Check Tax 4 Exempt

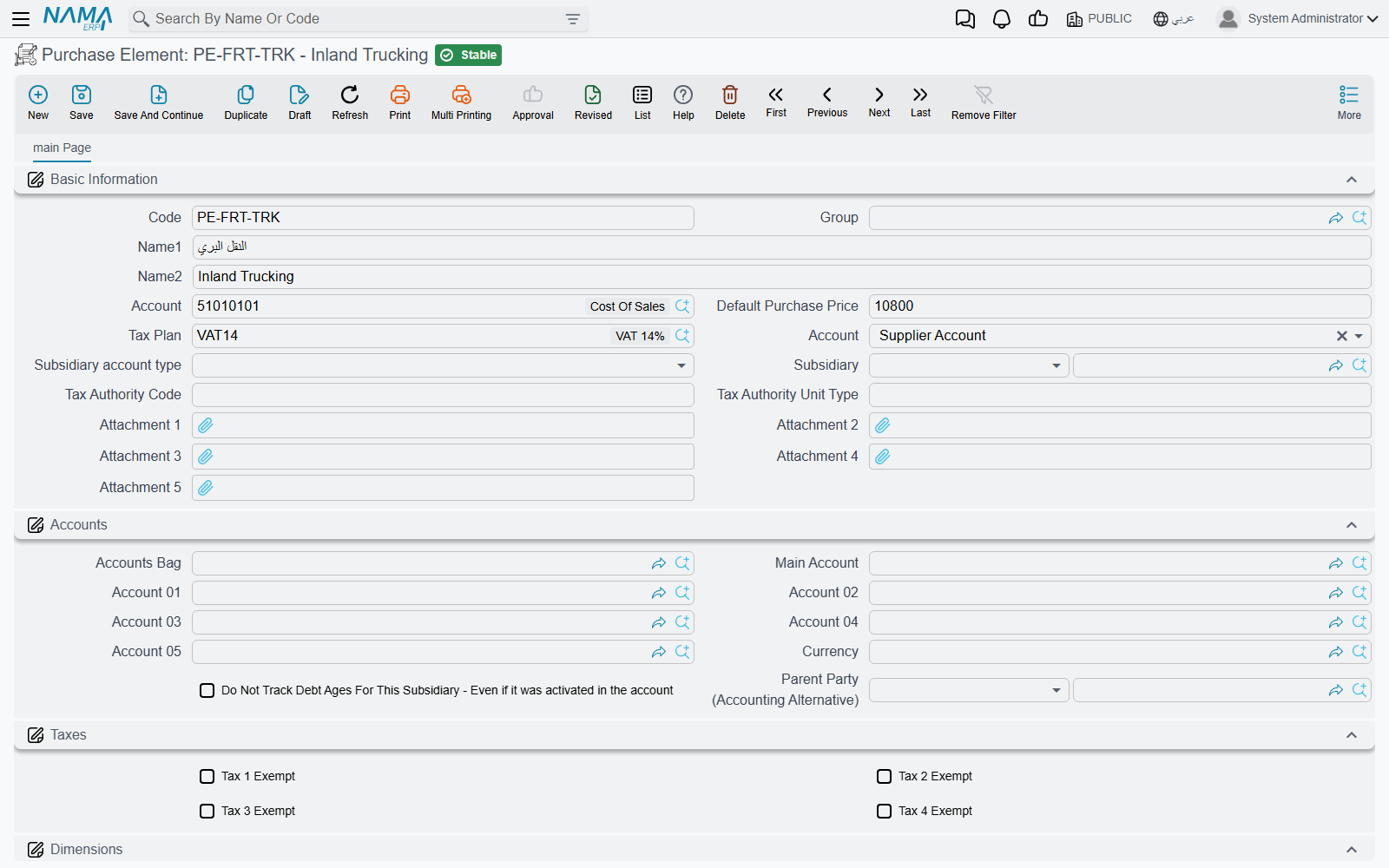coord(884,812)
